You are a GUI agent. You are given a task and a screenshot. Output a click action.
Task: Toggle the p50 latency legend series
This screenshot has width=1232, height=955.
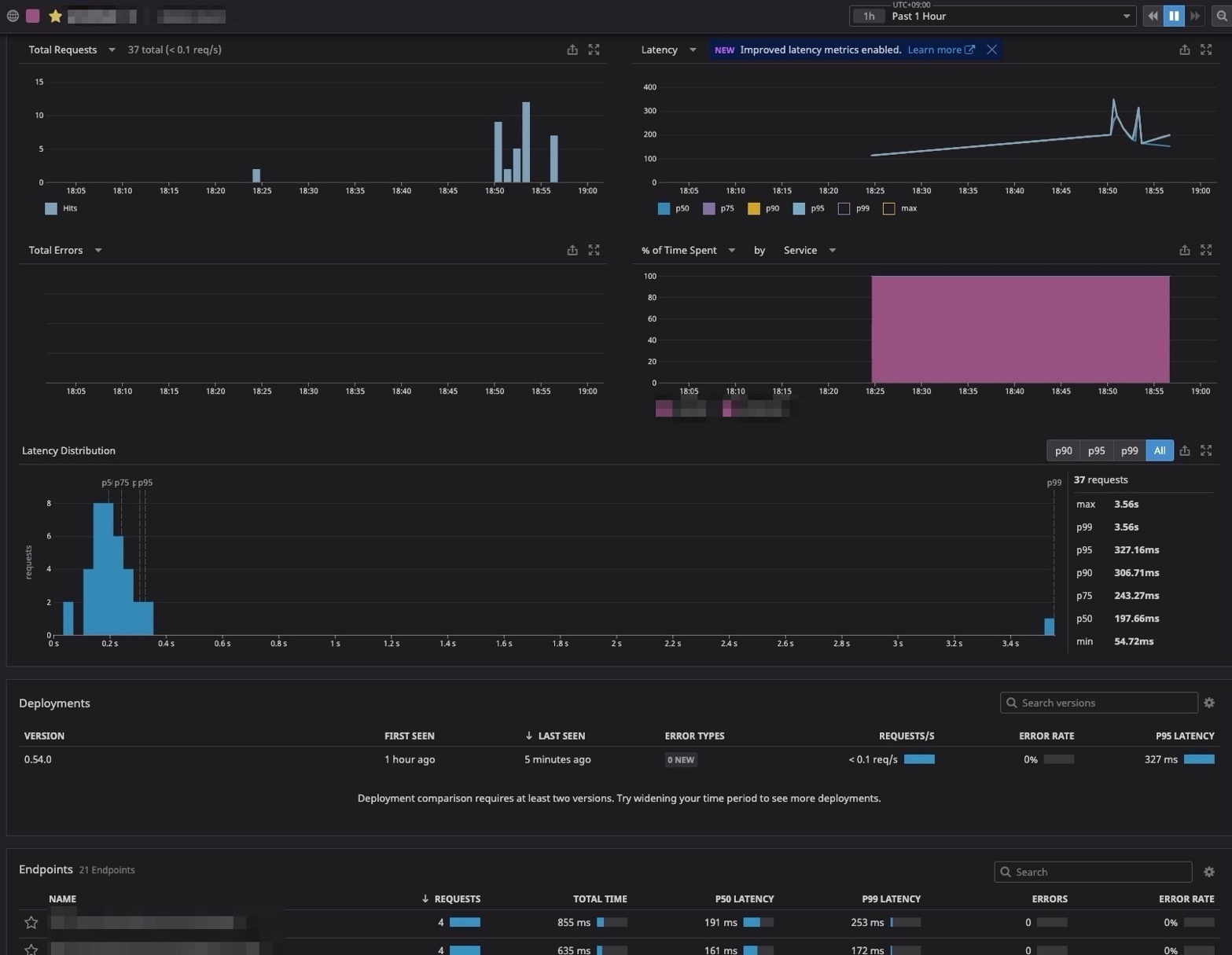pyautogui.click(x=664, y=208)
